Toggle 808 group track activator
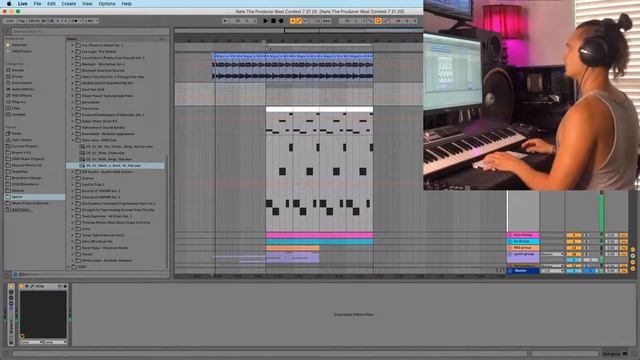Screen dimensions: 640x360 click(573, 248)
